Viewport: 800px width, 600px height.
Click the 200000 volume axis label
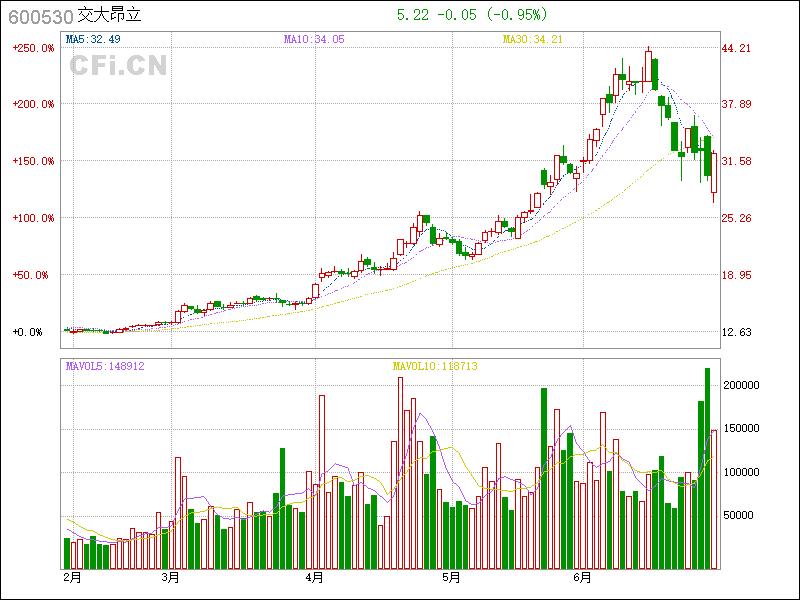point(741,385)
